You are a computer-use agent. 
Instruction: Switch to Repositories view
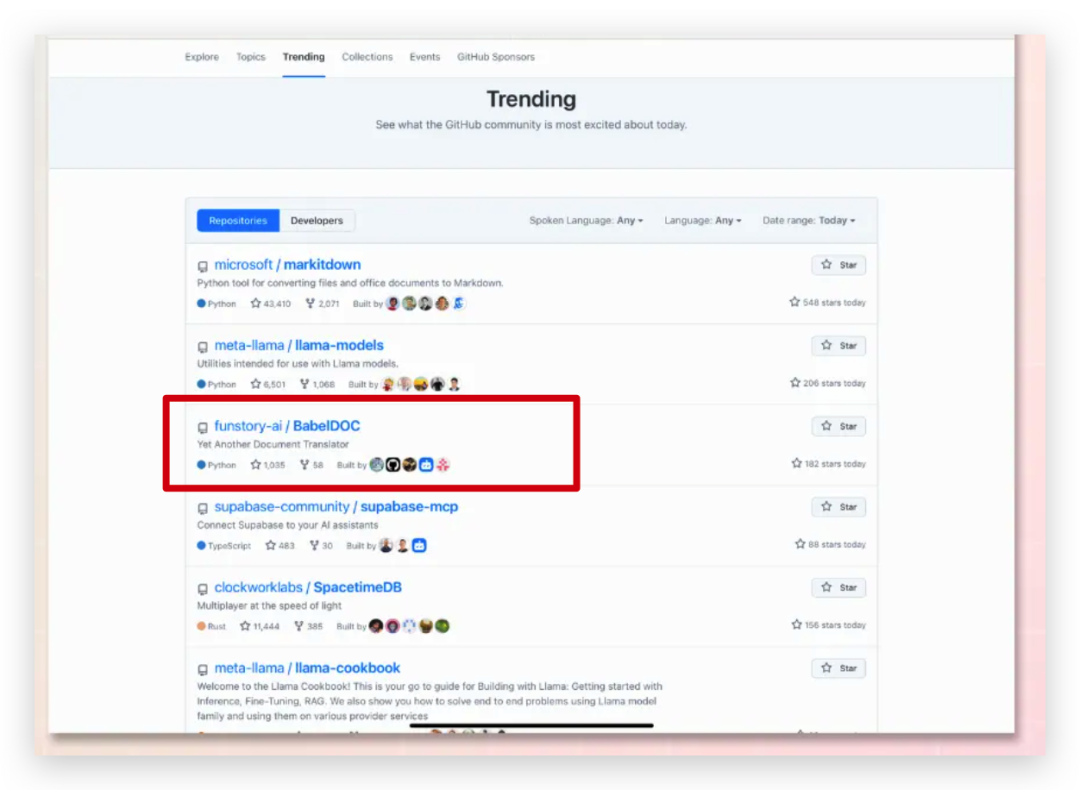(x=238, y=220)
